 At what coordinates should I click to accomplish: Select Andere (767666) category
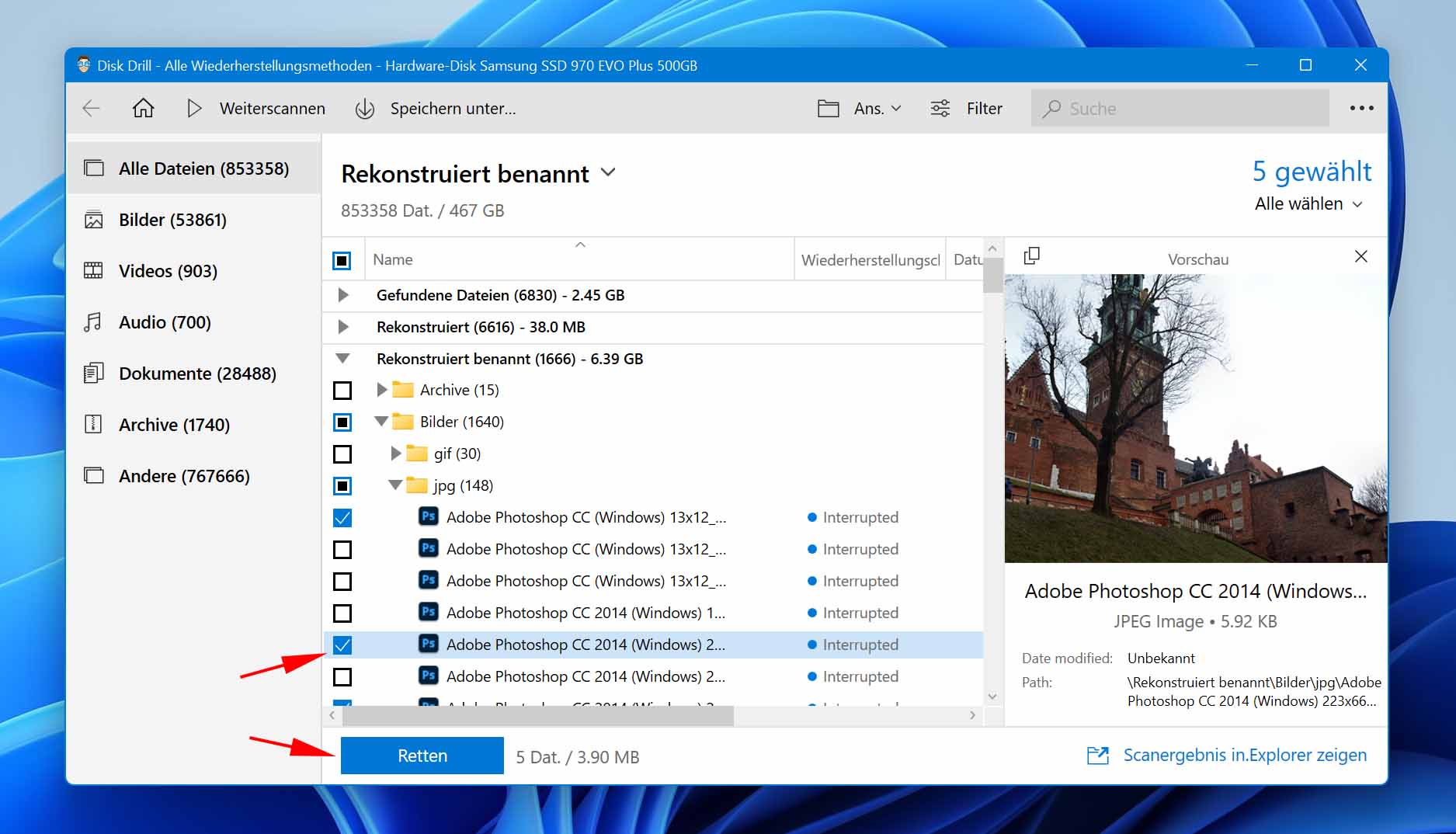pyautogui.click(x=193, y=475)
